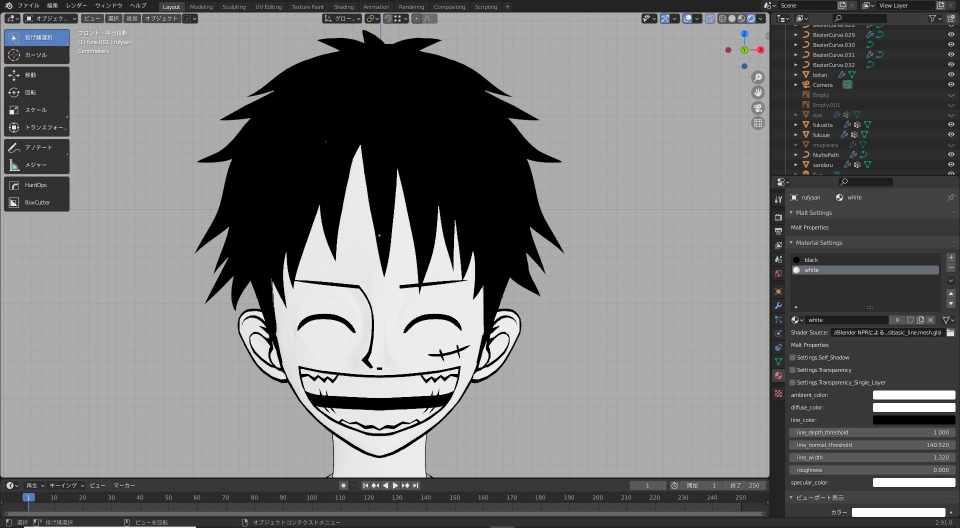The height and width of the screenshot is (528, 960).
Task: Toggle camera view via camera icon
Action: [x=758, y=108]
